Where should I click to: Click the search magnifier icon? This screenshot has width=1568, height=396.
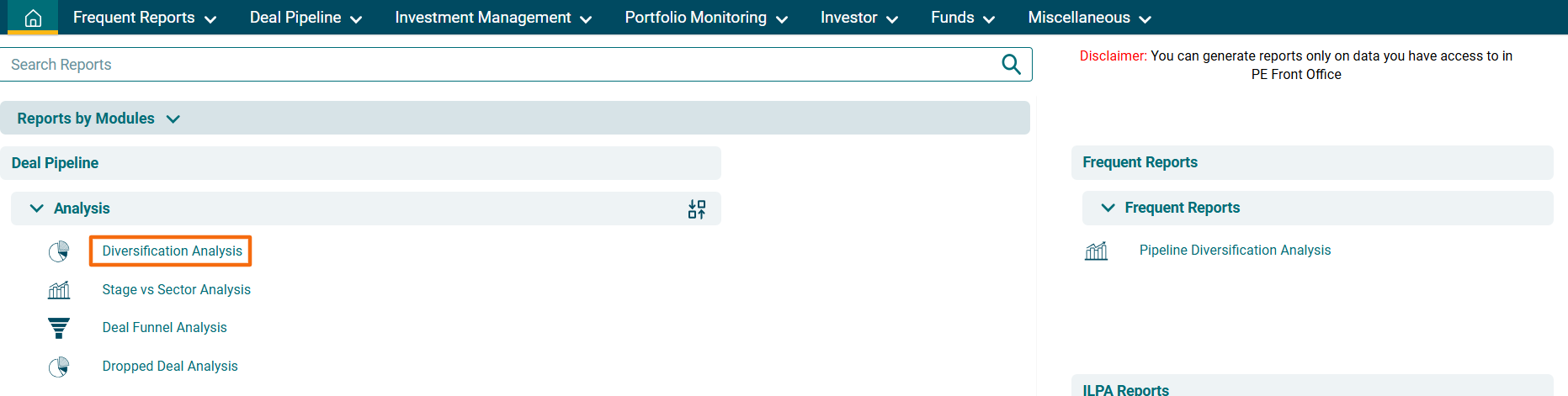1011,65
